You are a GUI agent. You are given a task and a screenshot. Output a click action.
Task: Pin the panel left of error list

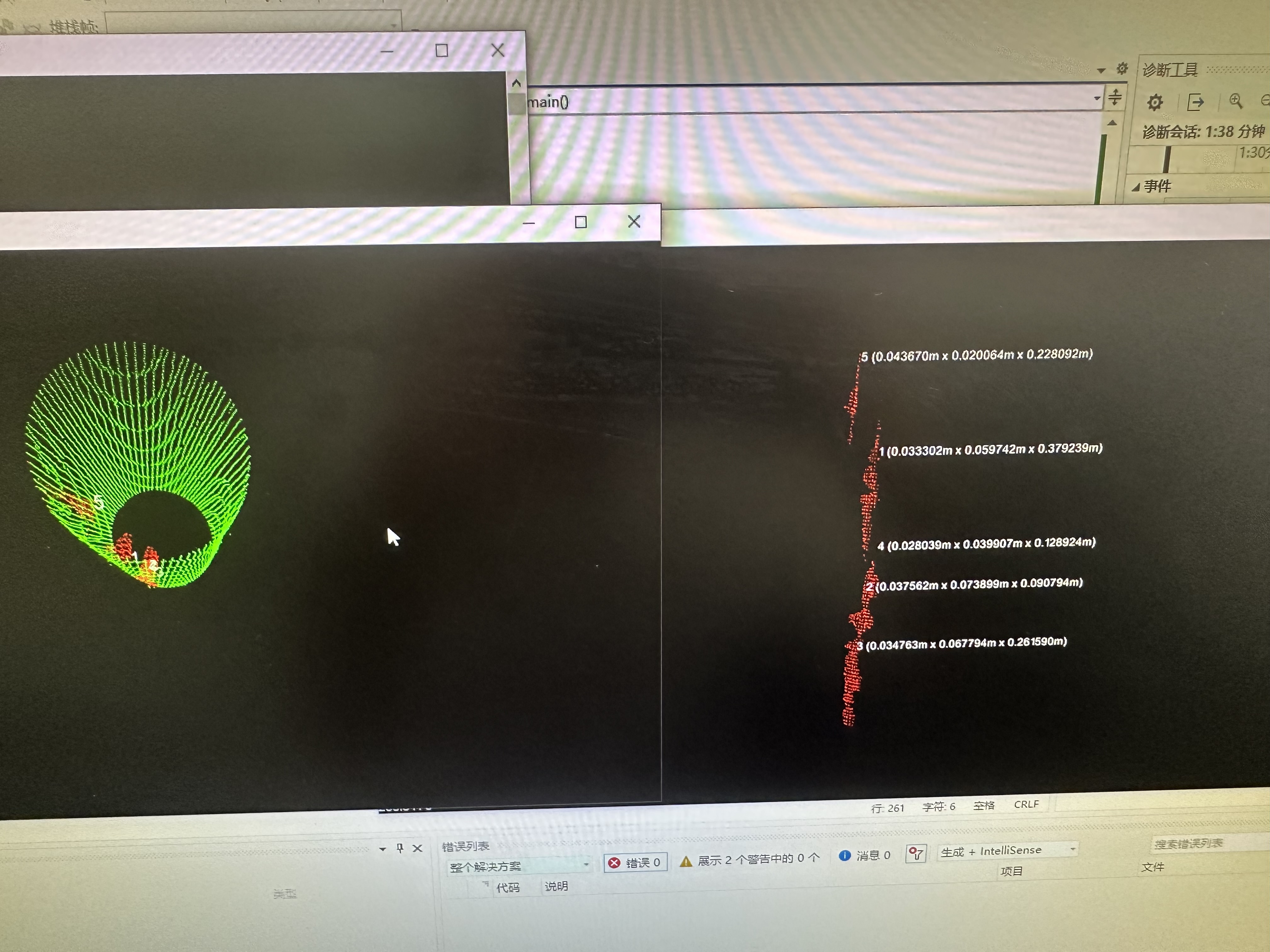[x=400, y=847]
